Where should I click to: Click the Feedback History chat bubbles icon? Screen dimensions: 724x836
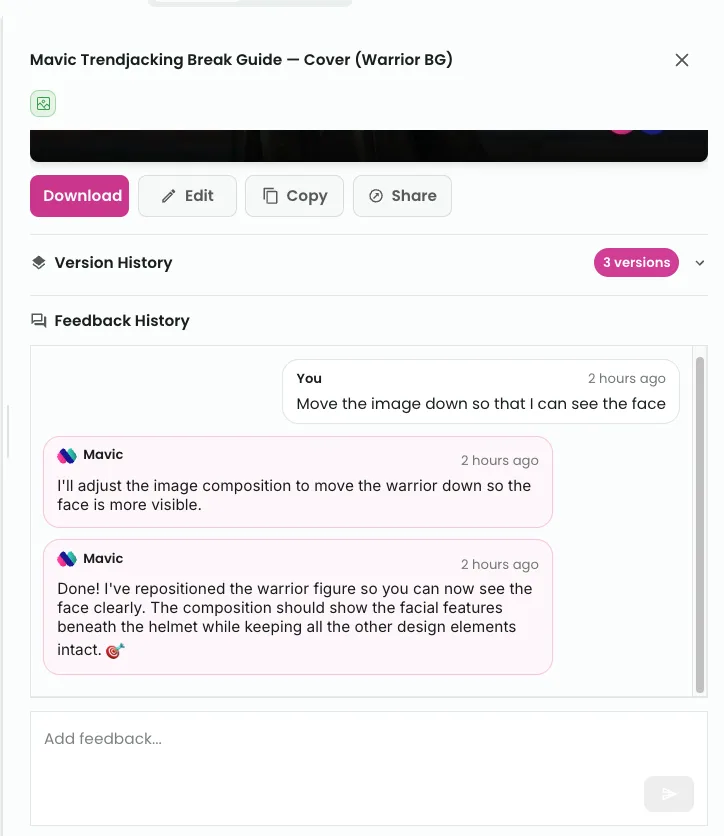[x=39, y=320]
